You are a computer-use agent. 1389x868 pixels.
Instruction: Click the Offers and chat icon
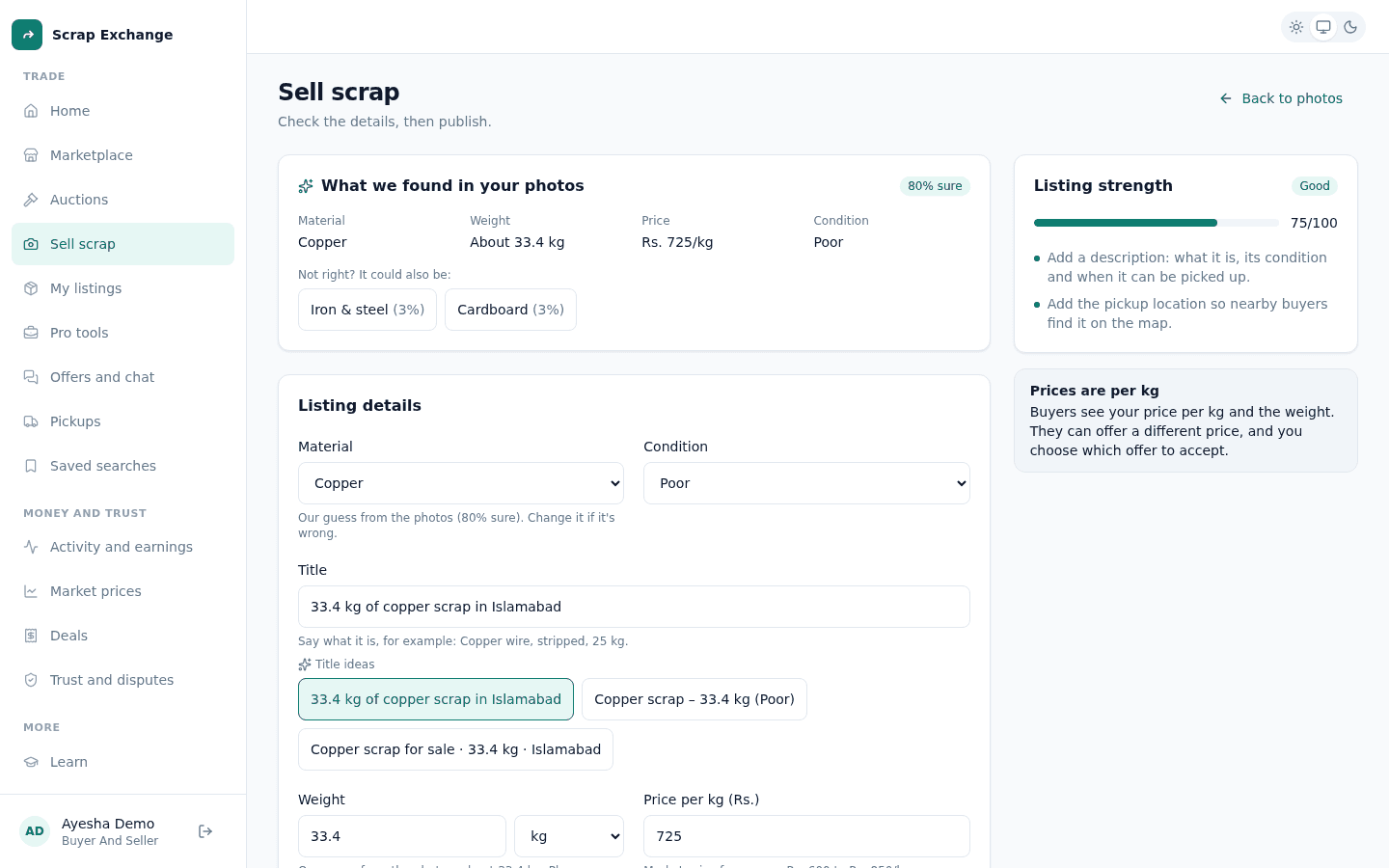click(x=31, y=377)
